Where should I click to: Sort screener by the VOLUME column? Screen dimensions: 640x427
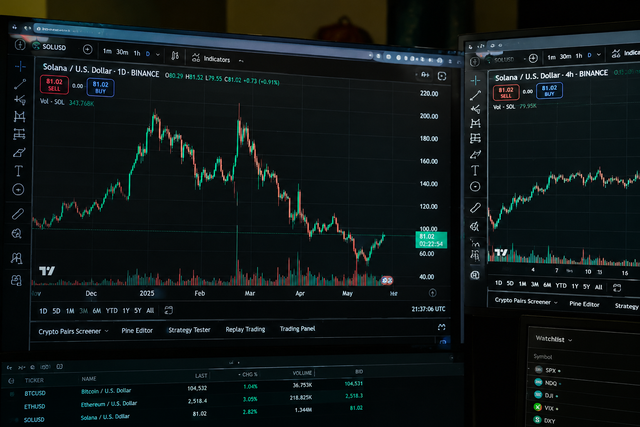[x=302, y=373]
